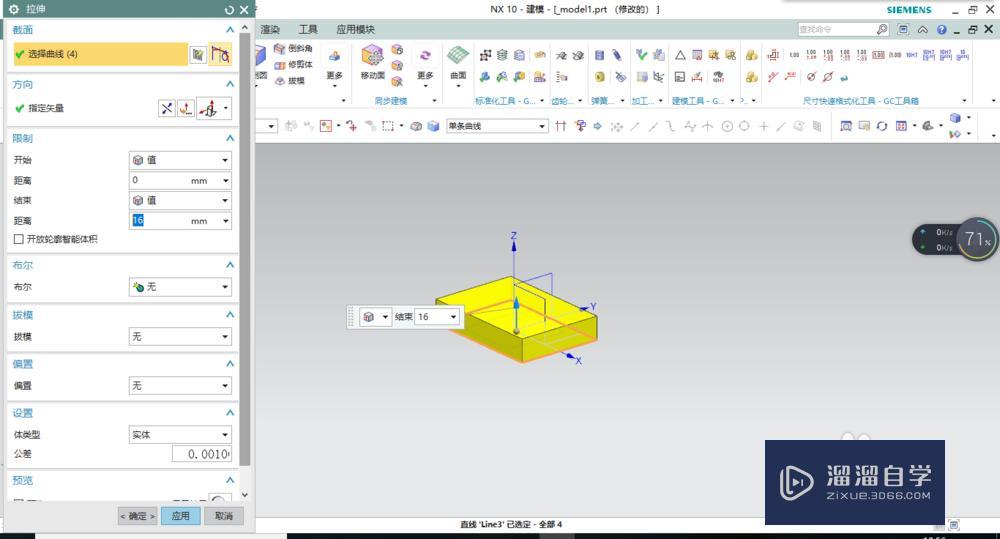1000x539 pixels.
Task: Open the 工具 ribbon tab
Action: 308,29
